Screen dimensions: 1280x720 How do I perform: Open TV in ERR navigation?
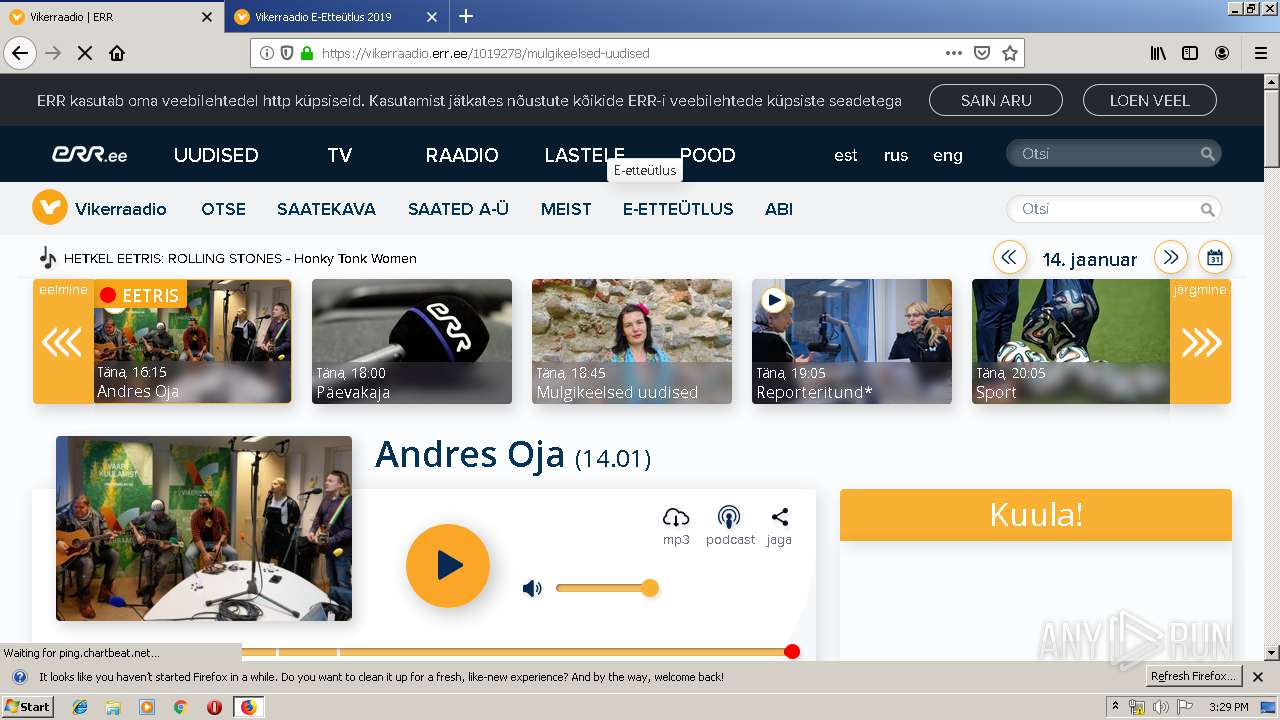coord(340,155)
